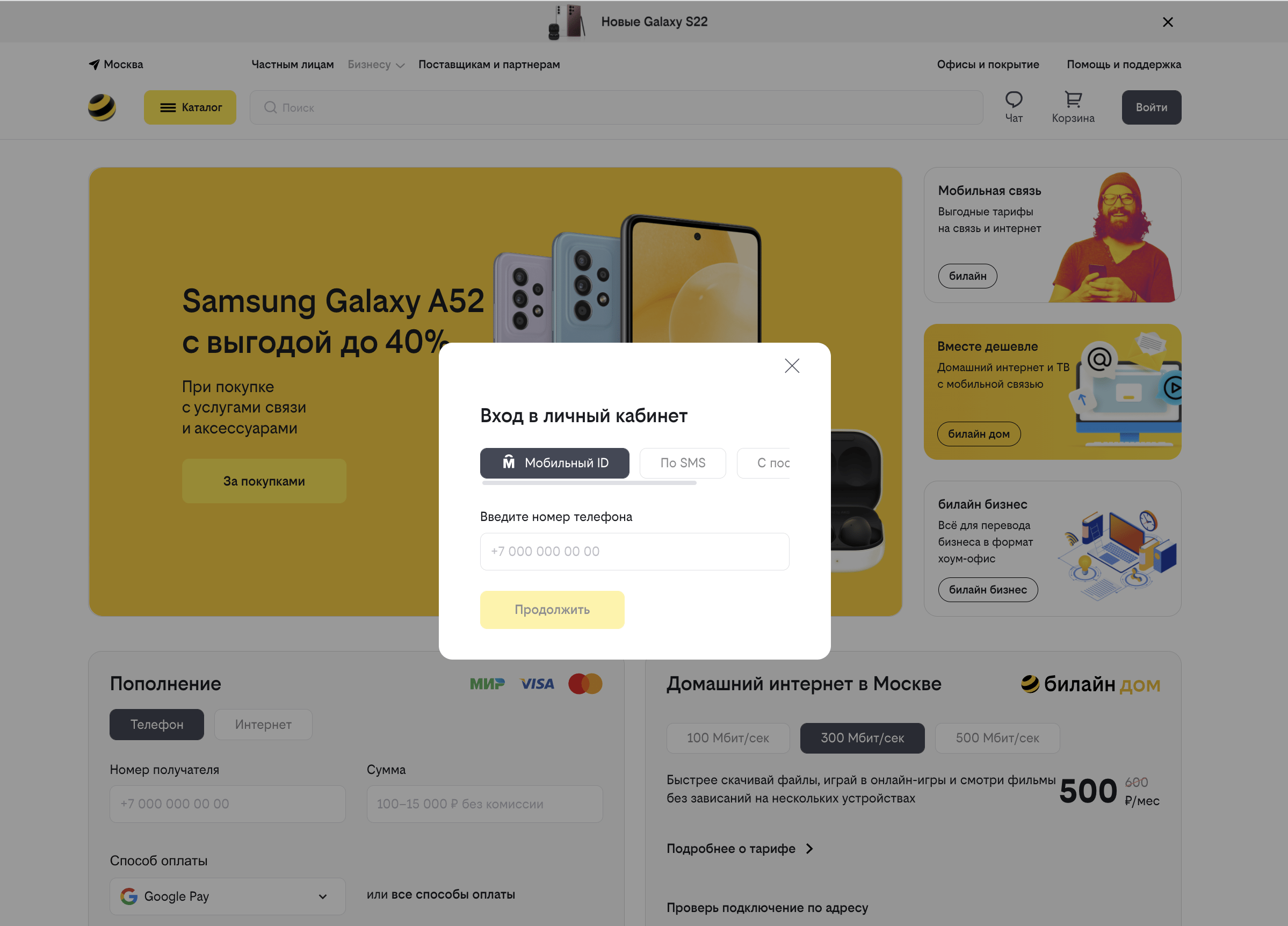The image size is (1288, 926).
Task: Click the search magnifier icon
Action: 270,107
